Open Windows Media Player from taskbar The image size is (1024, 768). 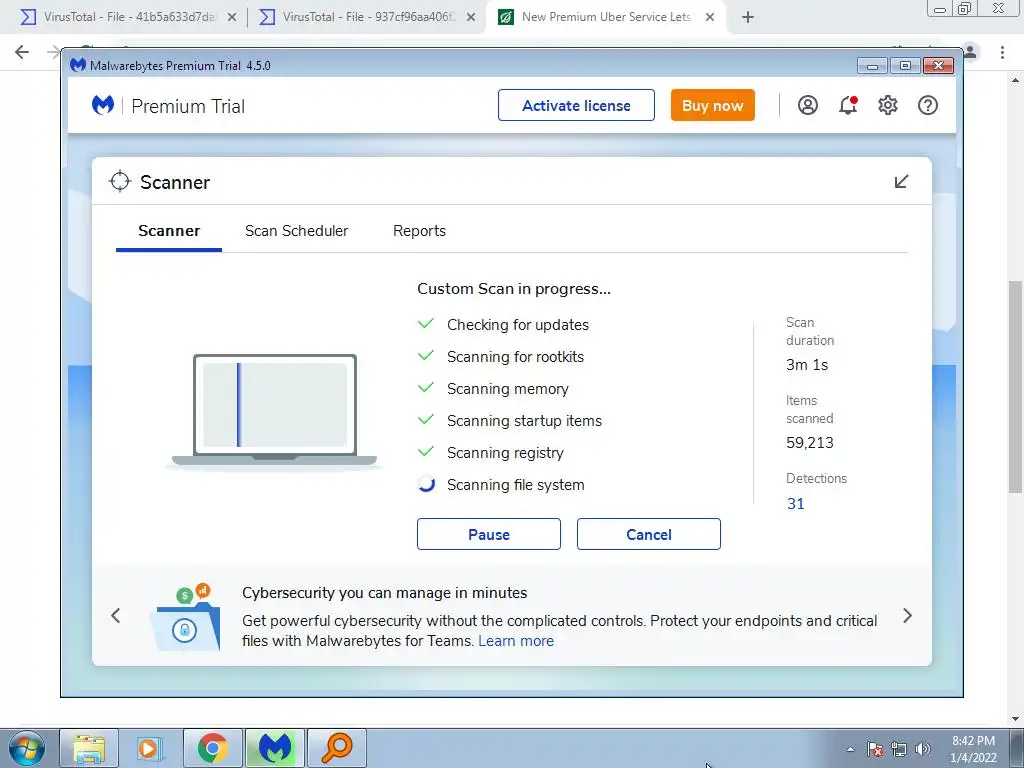148,748
